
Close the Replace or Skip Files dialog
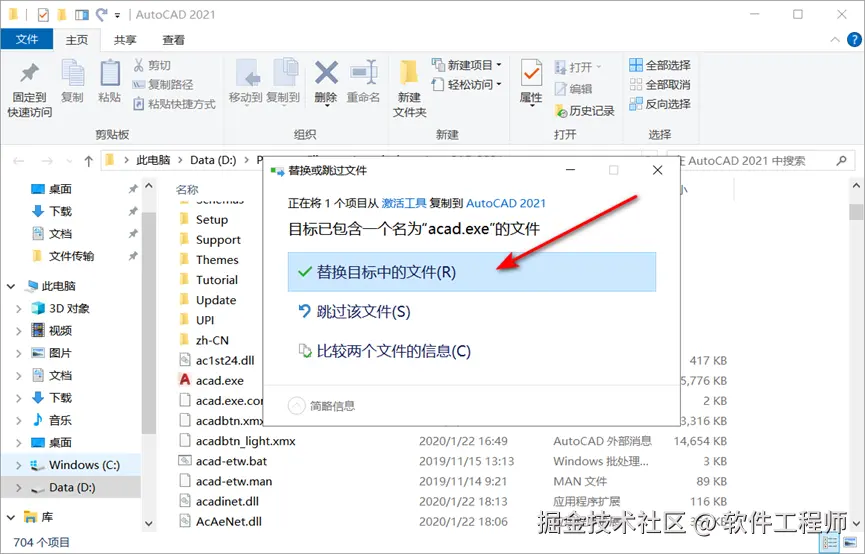pyautogui.click(x=657, y=170)
